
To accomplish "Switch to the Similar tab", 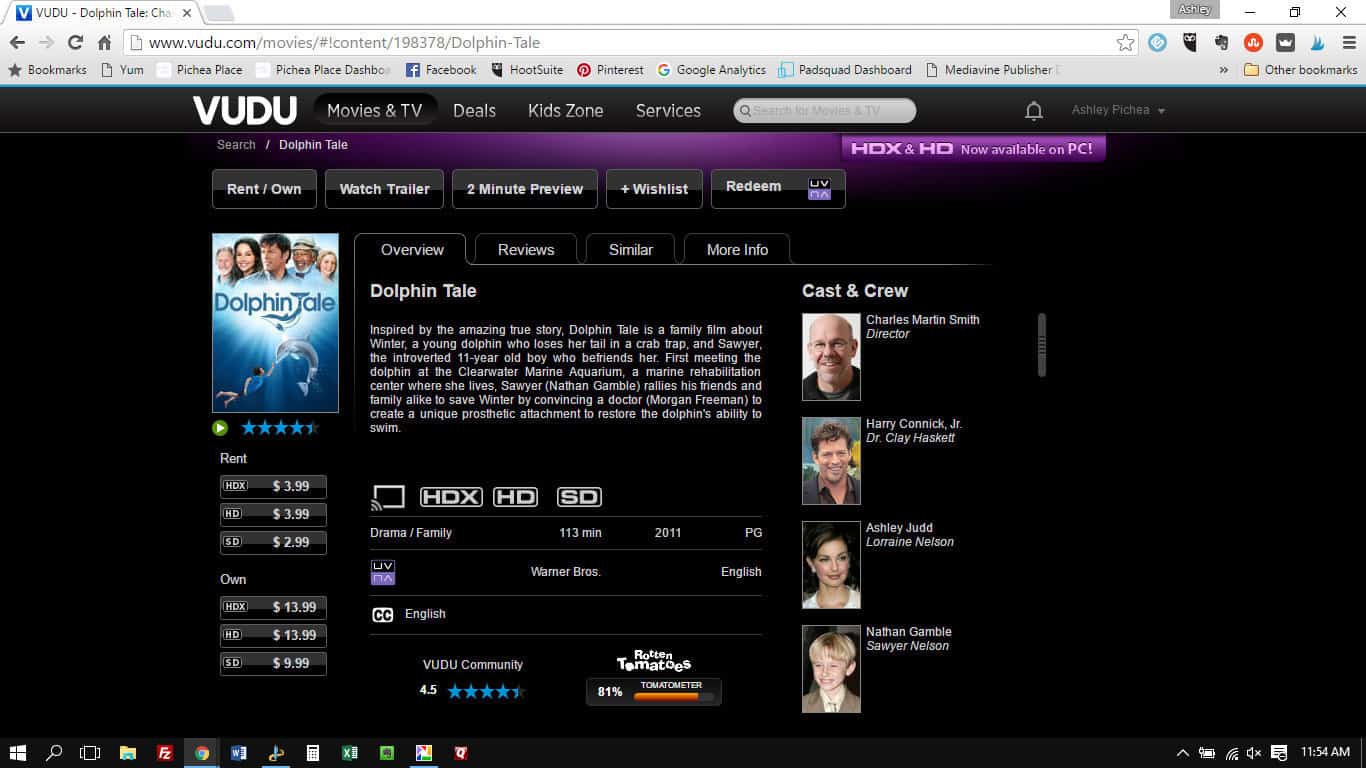I will (631, 250).
